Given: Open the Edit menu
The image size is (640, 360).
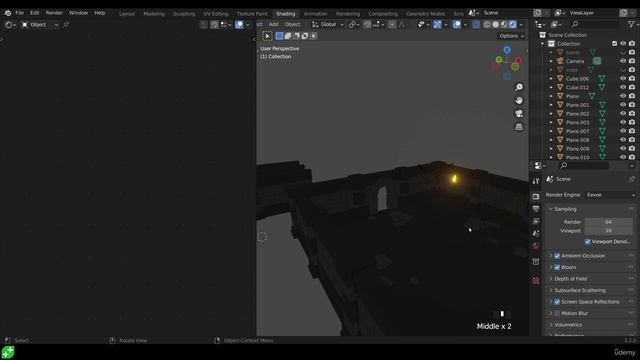Looking at the screenshot, I should tap(35, 13).
